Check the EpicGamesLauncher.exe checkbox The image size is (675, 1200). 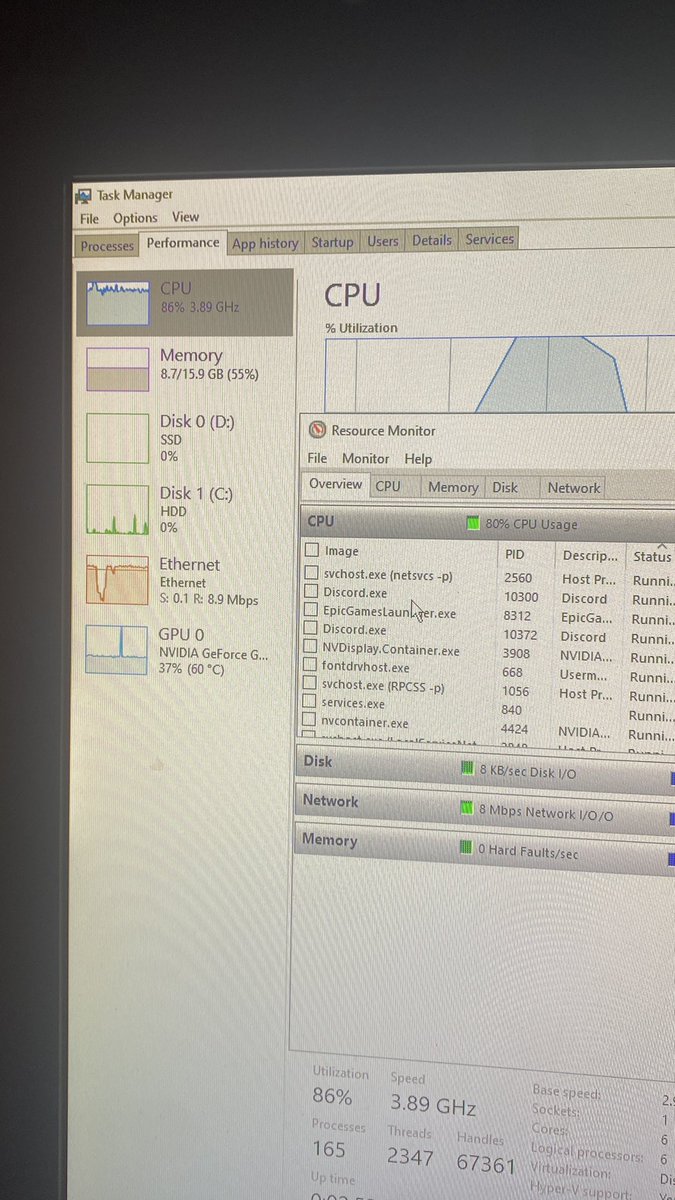coord(311,611)
